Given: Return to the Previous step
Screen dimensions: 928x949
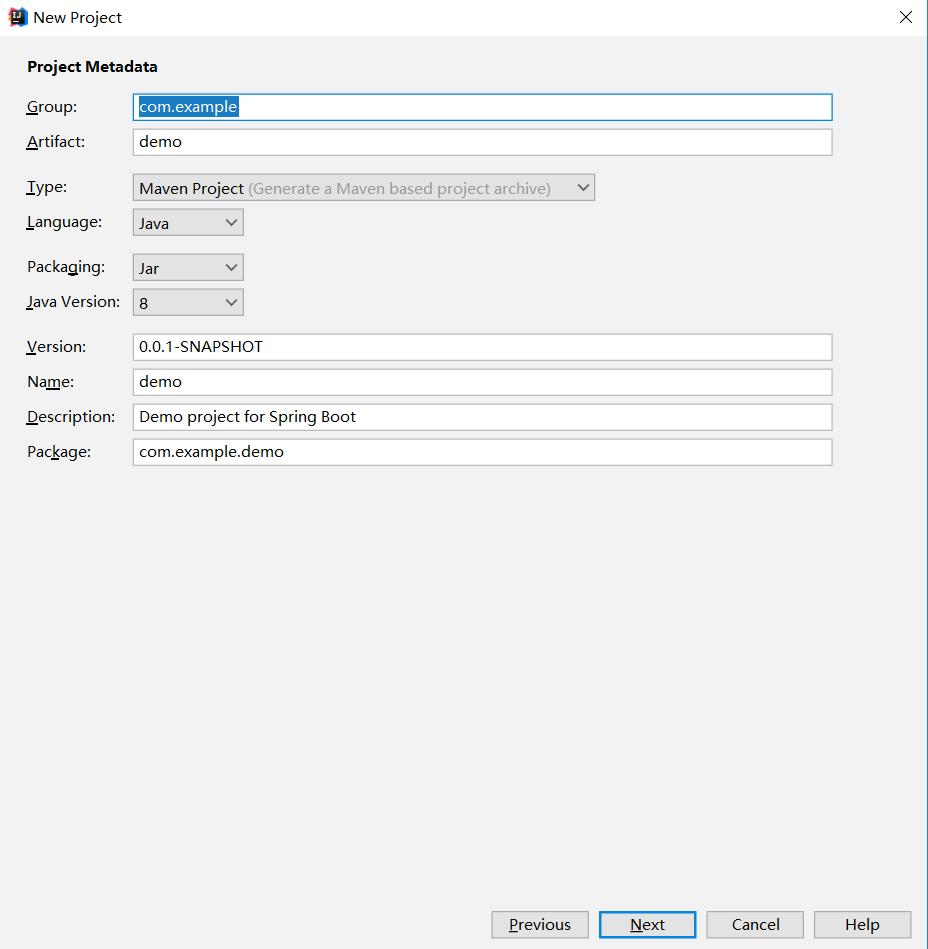Looking at the screenshot, I should 540,925.
